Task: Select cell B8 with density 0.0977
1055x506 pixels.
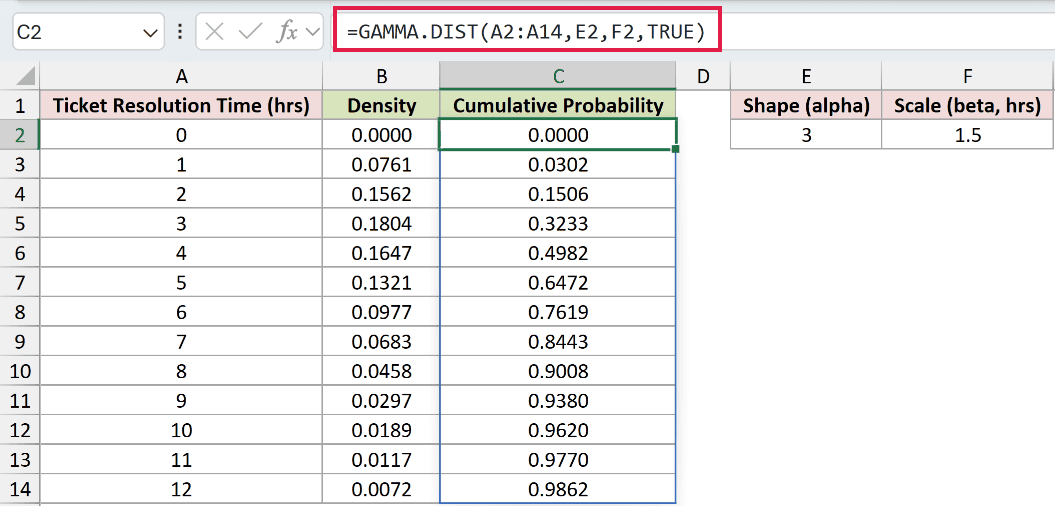Action: [381, 312]
